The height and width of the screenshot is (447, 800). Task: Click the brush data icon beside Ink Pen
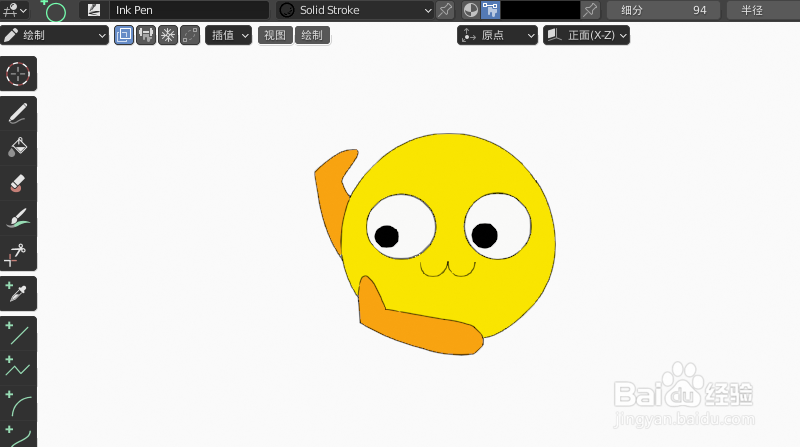[x=94, y=10]
